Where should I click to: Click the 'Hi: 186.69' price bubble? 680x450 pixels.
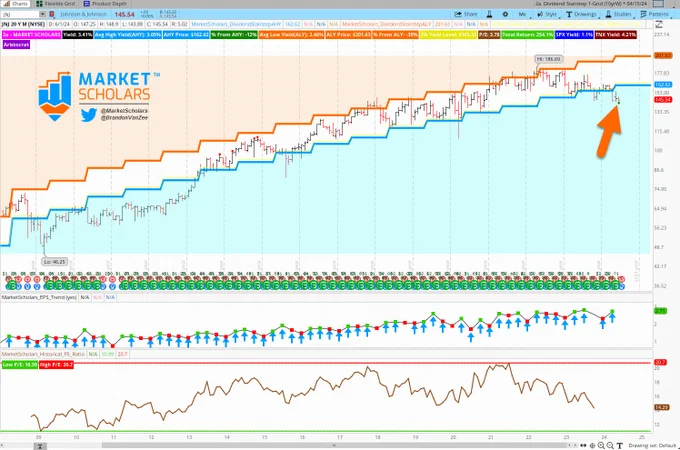pos(548,59)
